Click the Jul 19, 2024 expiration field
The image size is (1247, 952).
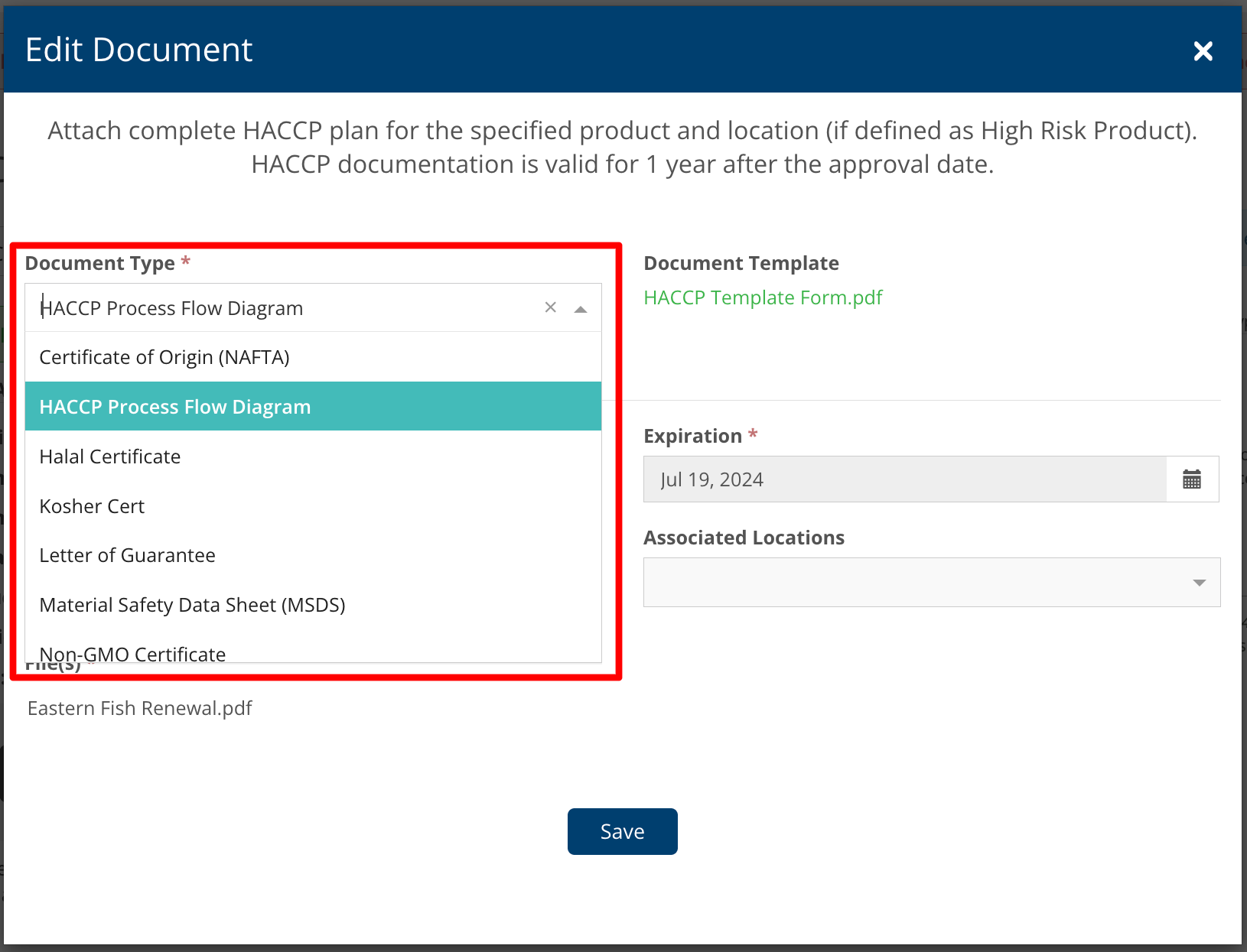pos(905,479)
